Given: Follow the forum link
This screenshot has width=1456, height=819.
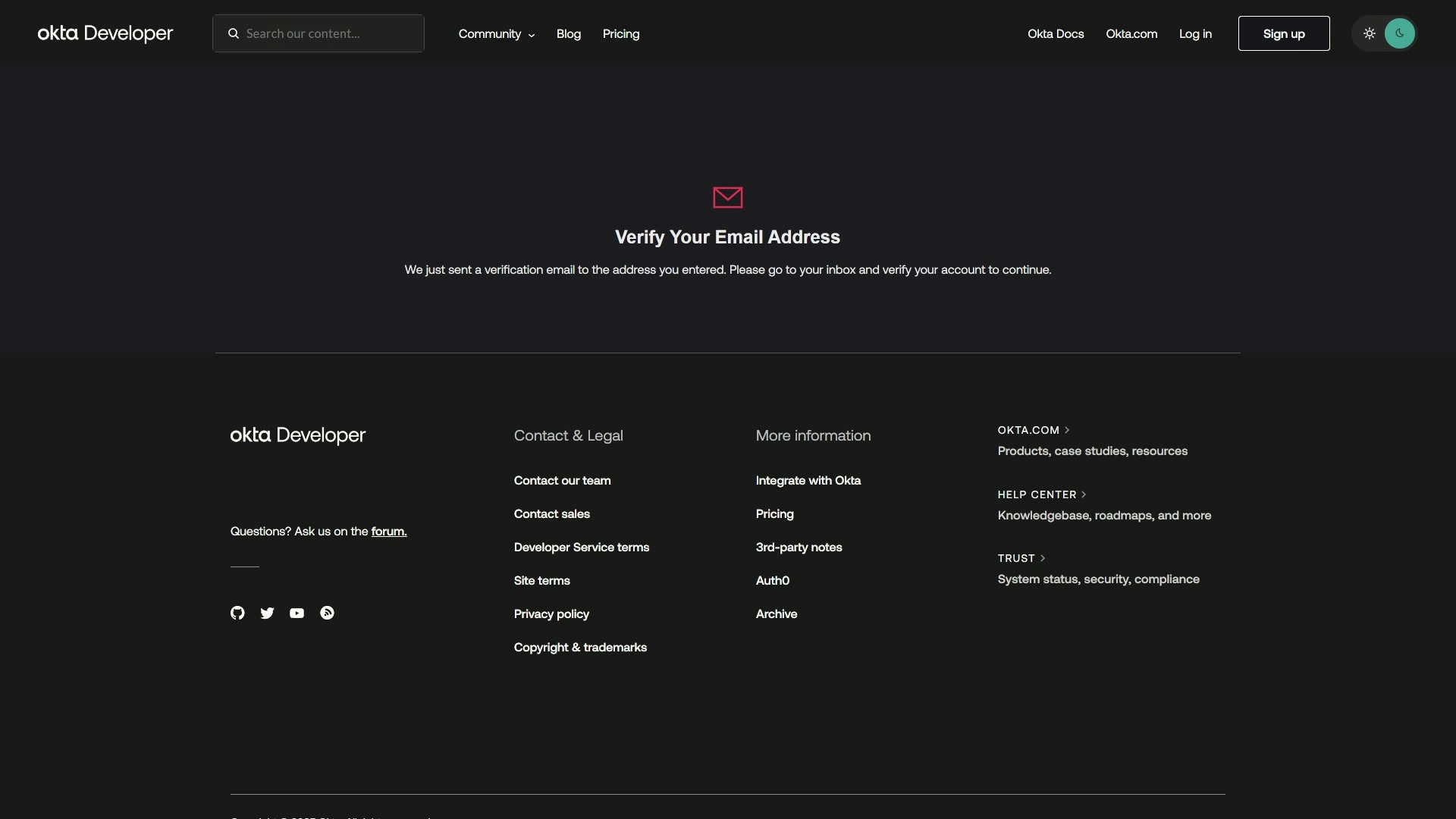Looking at the screenshot, I should [388, 532].
